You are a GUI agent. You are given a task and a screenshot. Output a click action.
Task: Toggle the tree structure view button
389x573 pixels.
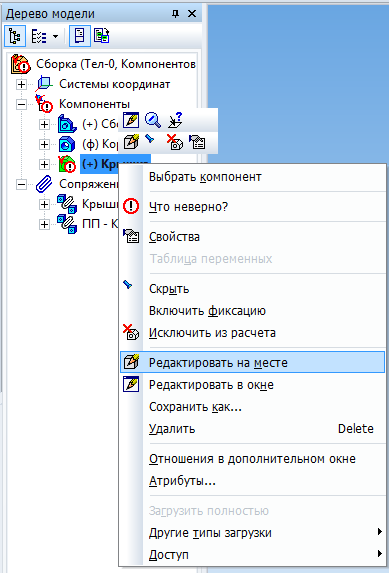coord(15,36)
